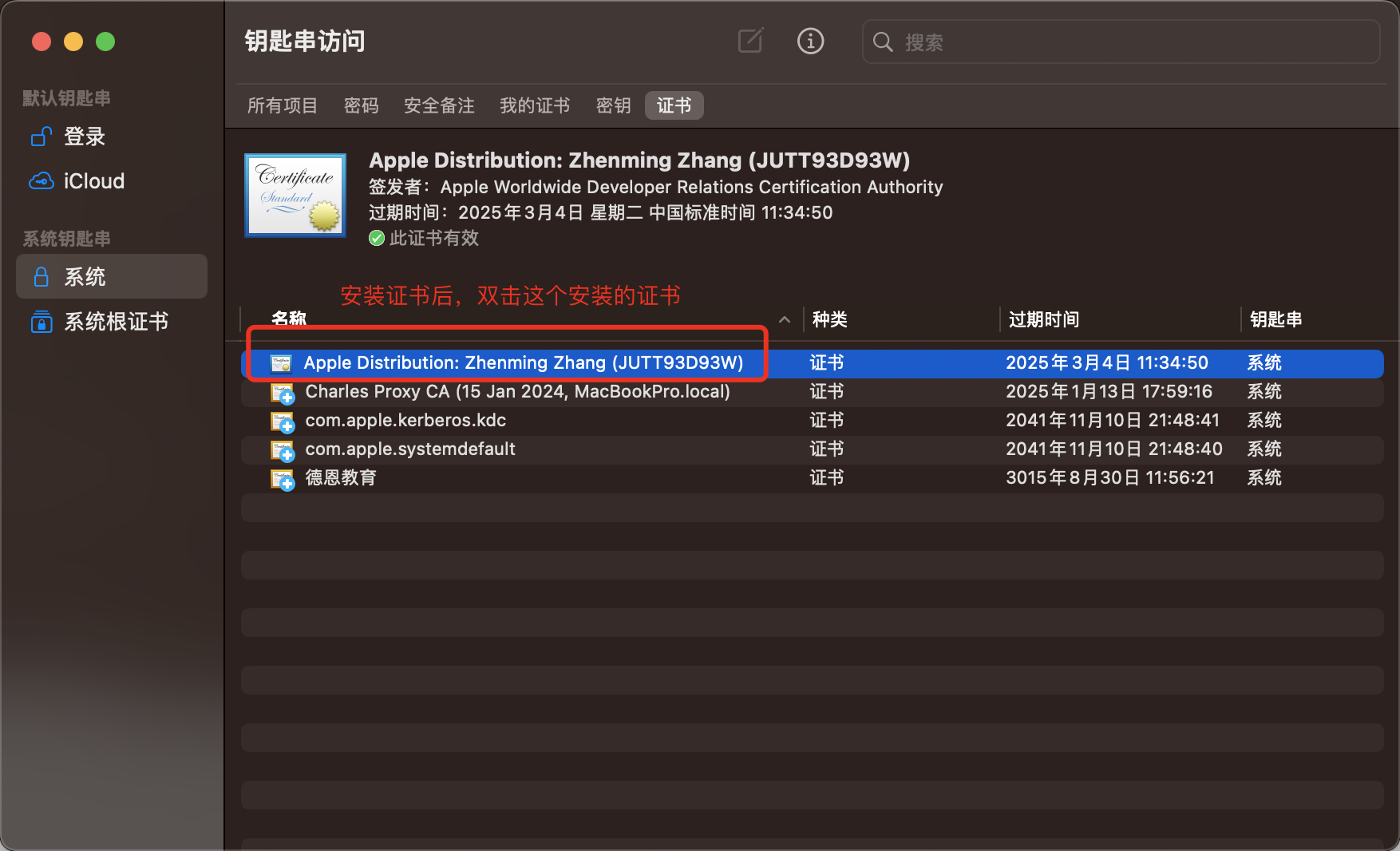Click the 签发者 issuer line
Viewport: 1400px width, 851px height.
pyautogui.click(x=656, y=187)
